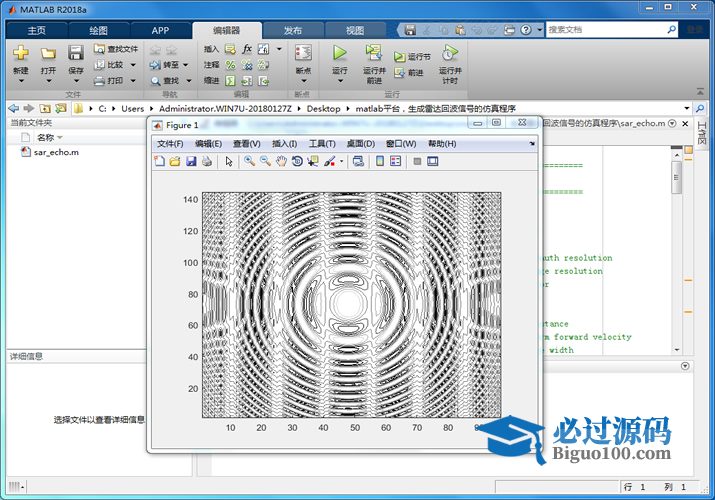
Task: Click the 查找文件 (Find Files) button
Action: coord(116,48)
